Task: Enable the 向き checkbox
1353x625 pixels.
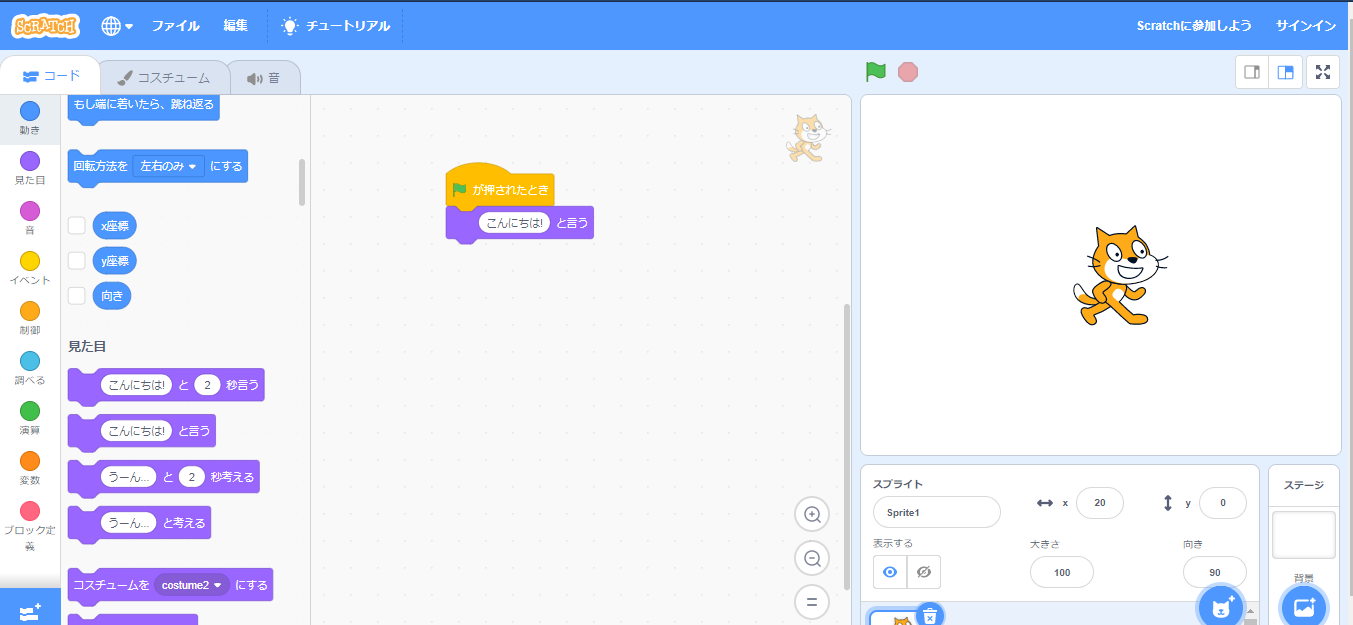Action: click(x=76, y=295)
